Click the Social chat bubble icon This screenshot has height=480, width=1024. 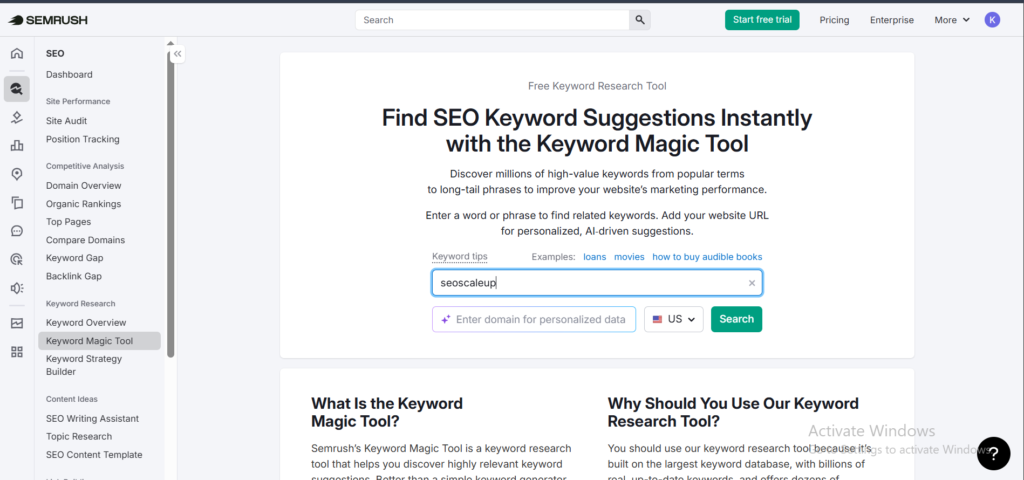[17, 231]
